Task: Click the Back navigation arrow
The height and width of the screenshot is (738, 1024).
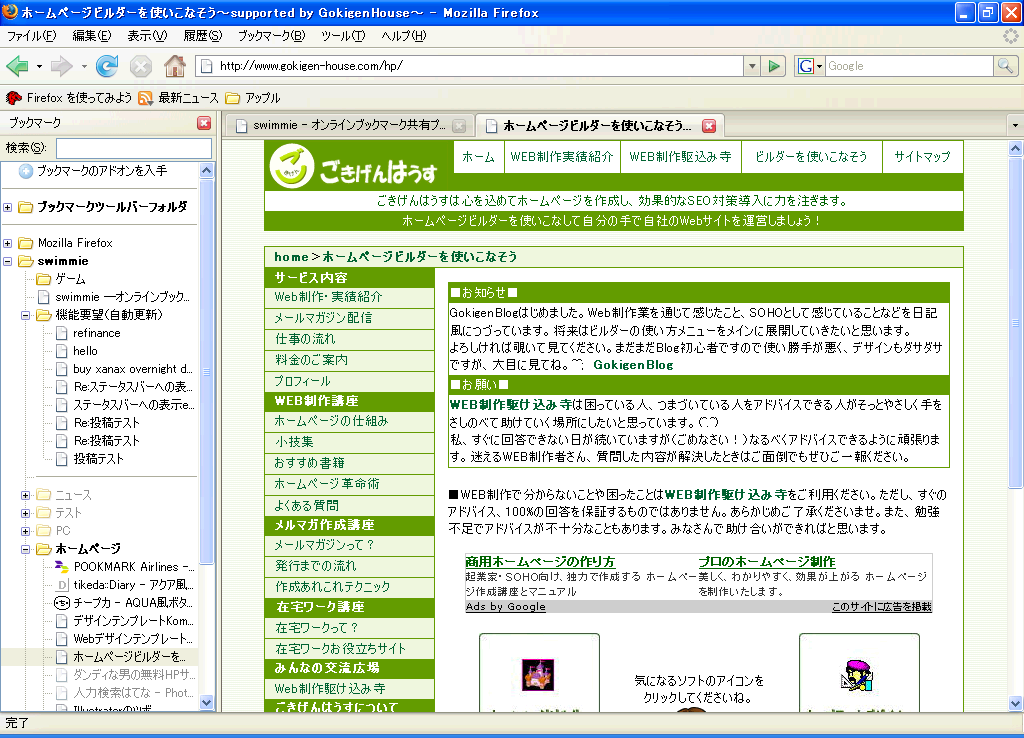Action: coord(17,66)
